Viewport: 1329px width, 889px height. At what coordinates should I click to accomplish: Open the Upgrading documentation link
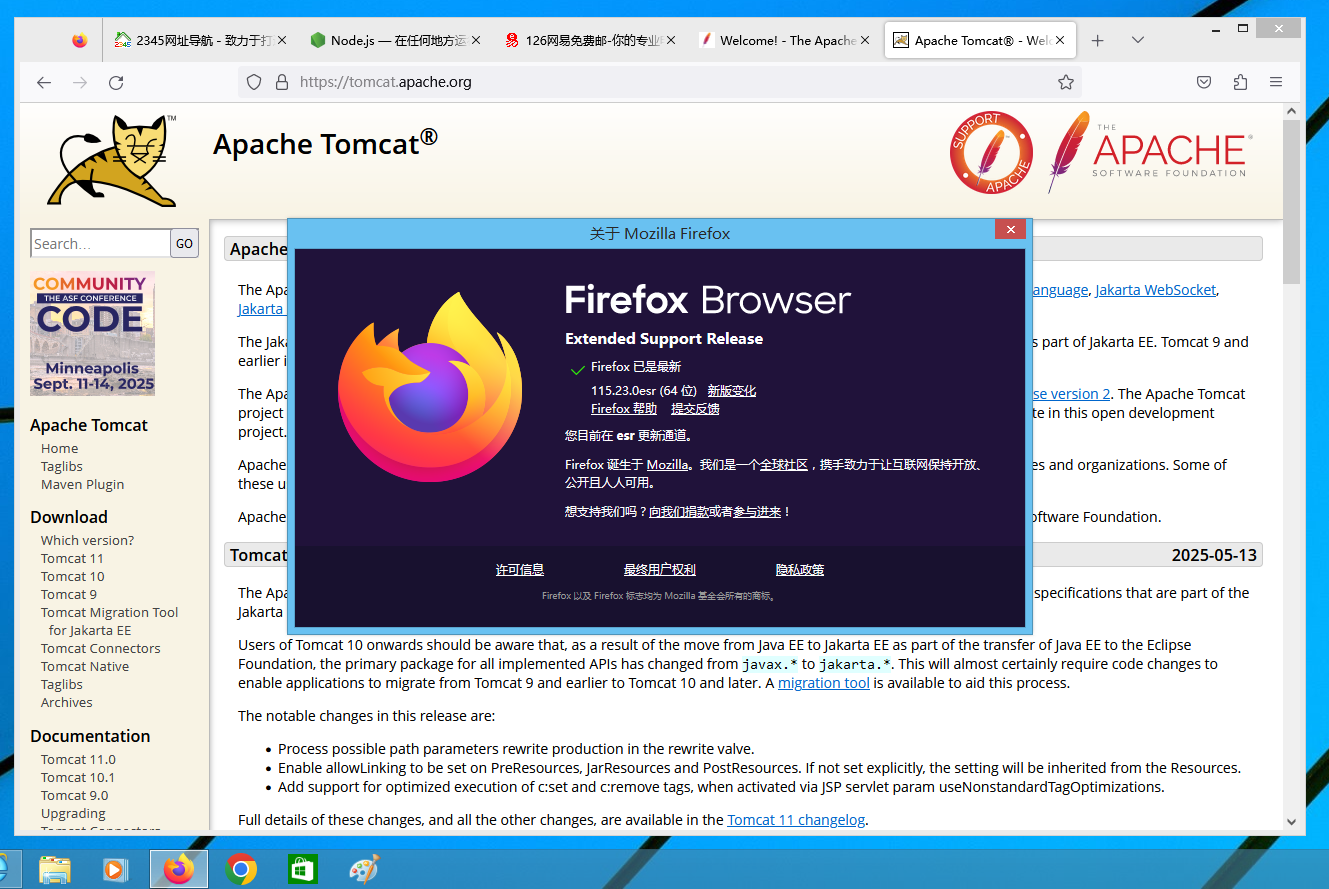[73, 813]
